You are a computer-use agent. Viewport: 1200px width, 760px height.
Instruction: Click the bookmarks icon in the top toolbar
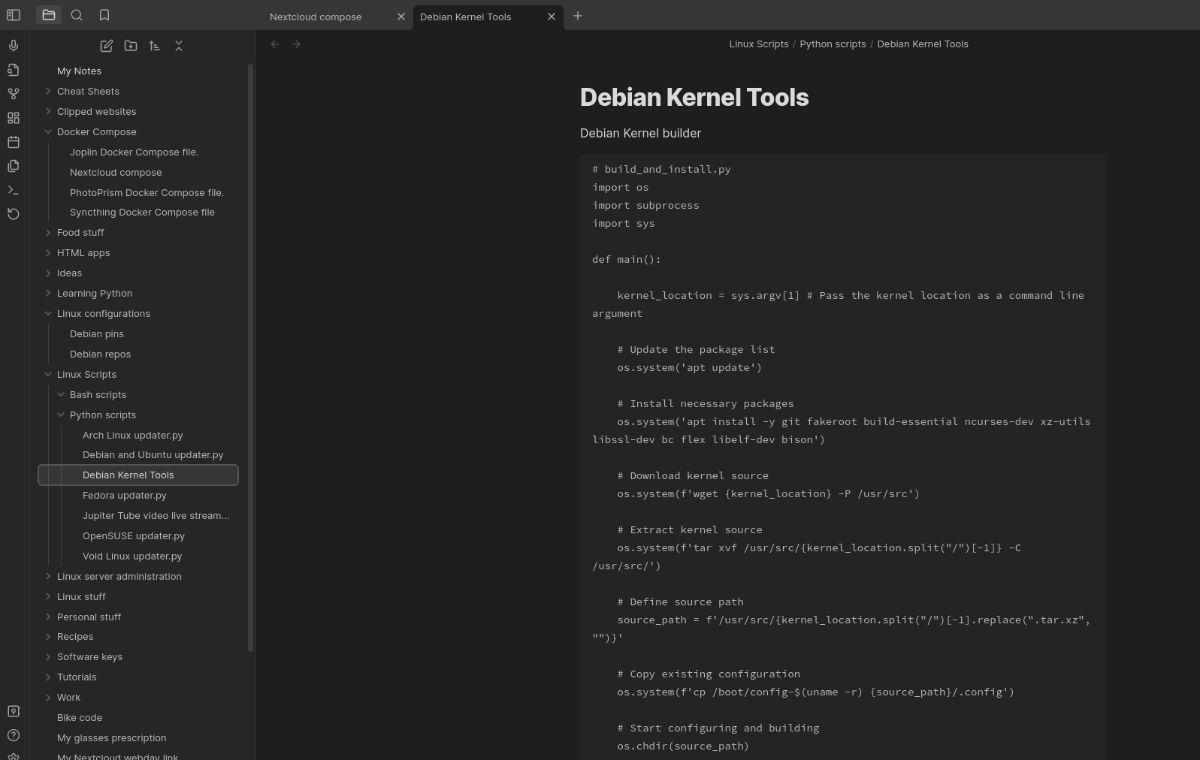103,15
